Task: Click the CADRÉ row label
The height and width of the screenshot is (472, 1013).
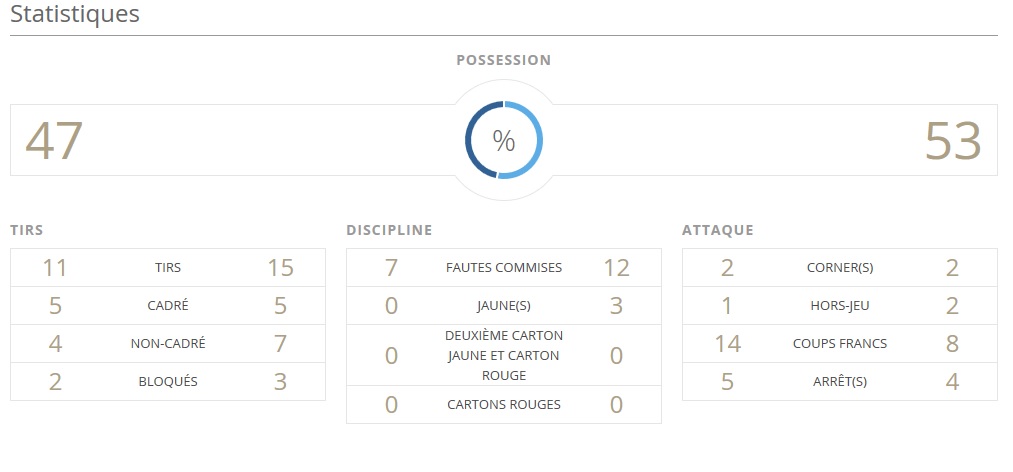Action: 168,306
